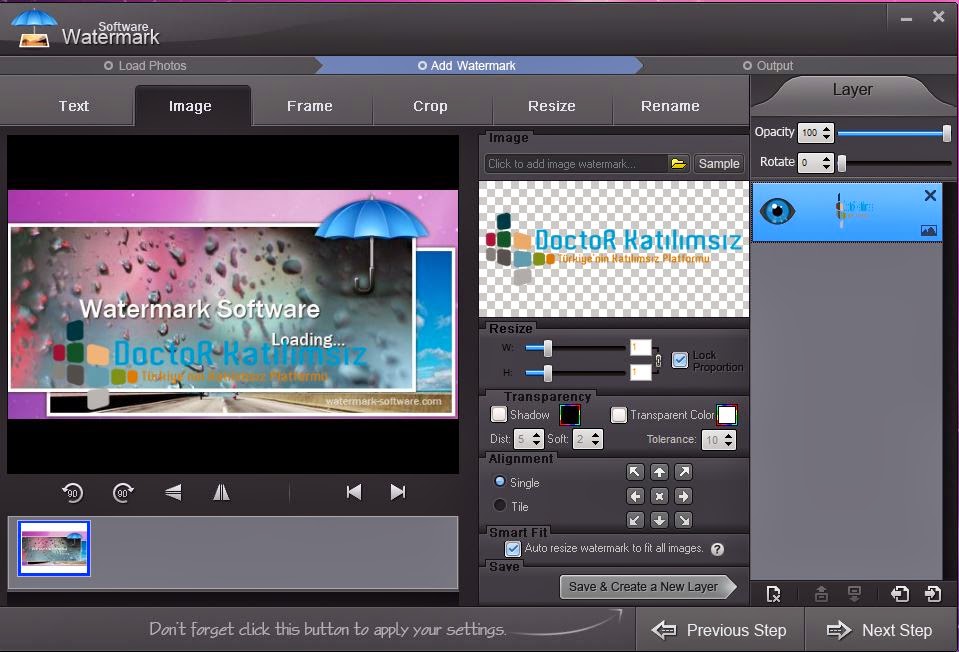
Task: Move layer up in layer panel
Action: click(x=821, y=593)
